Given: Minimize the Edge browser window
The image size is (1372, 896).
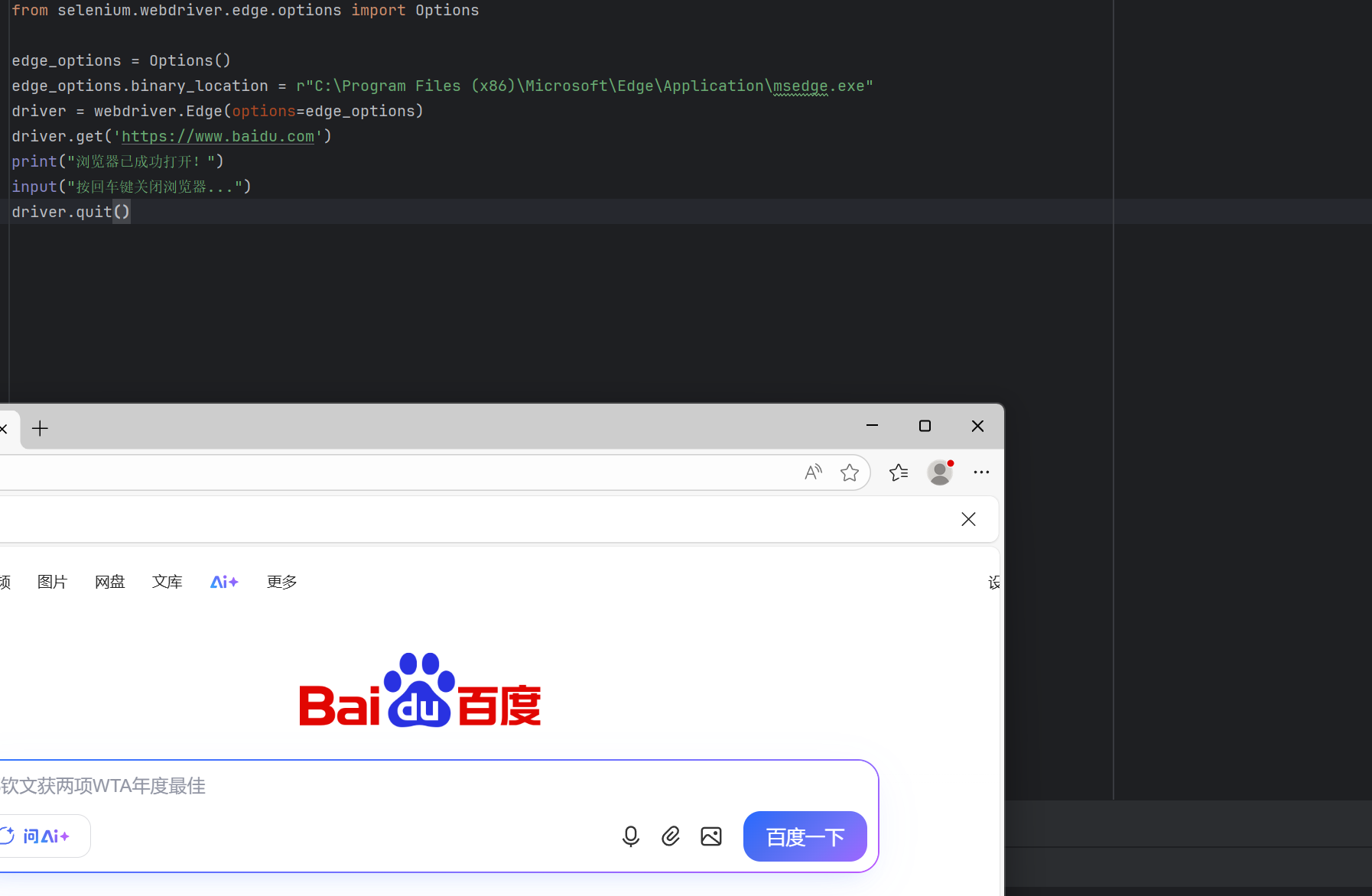Looking at the screenshot, I should click(872, 426).
